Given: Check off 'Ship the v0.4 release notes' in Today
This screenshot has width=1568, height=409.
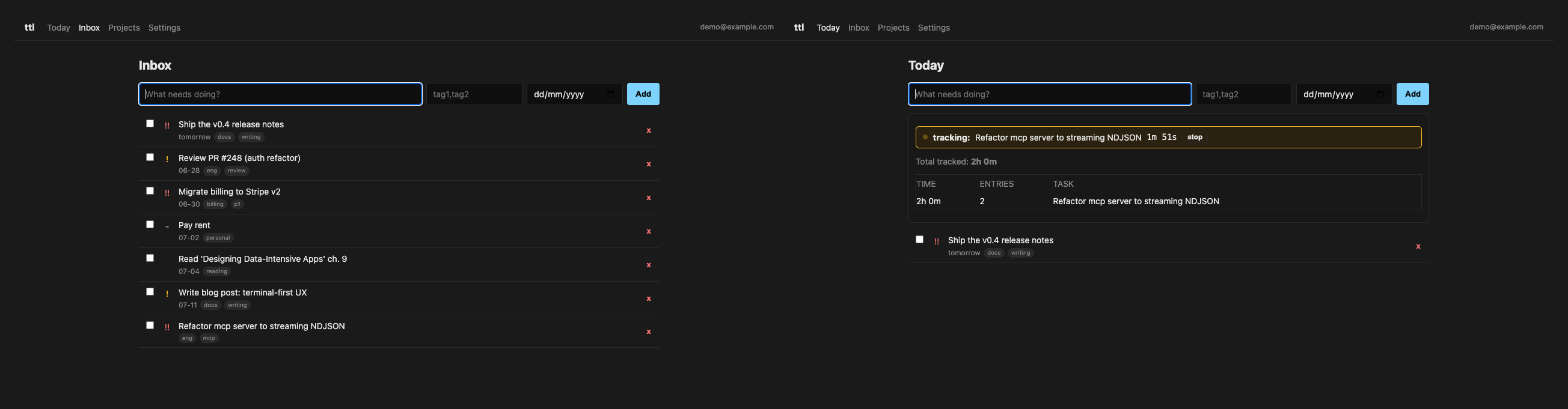Looking at the screenshot, I should (919, 240).
